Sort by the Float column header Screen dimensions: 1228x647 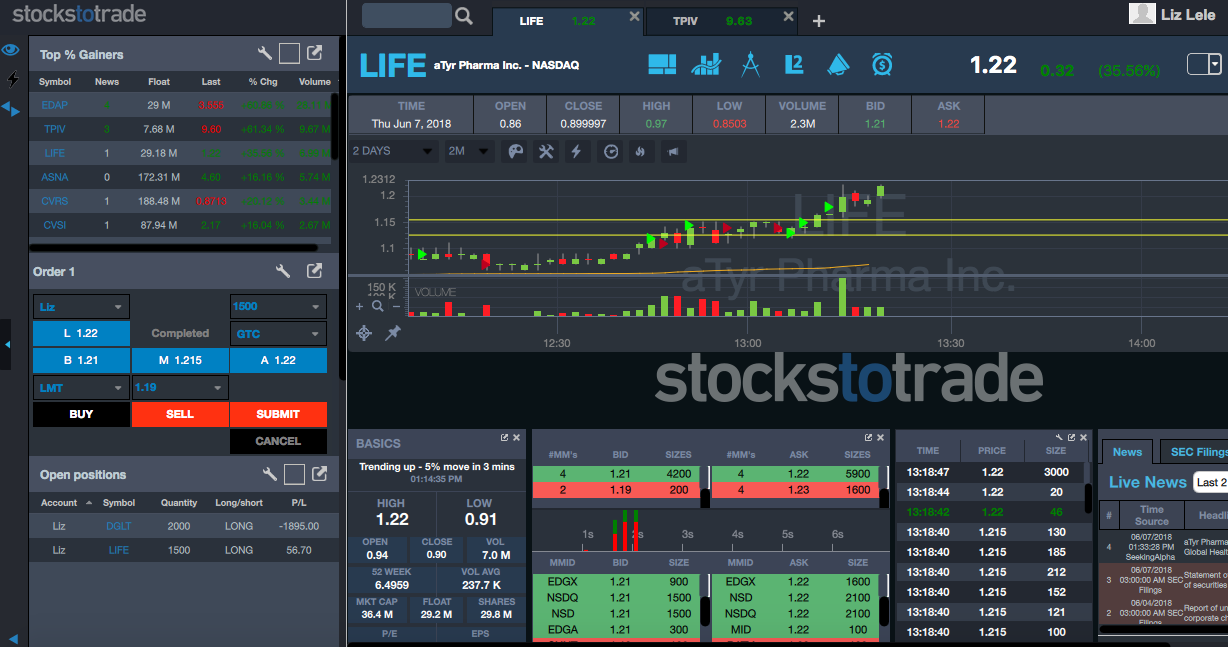159,81
